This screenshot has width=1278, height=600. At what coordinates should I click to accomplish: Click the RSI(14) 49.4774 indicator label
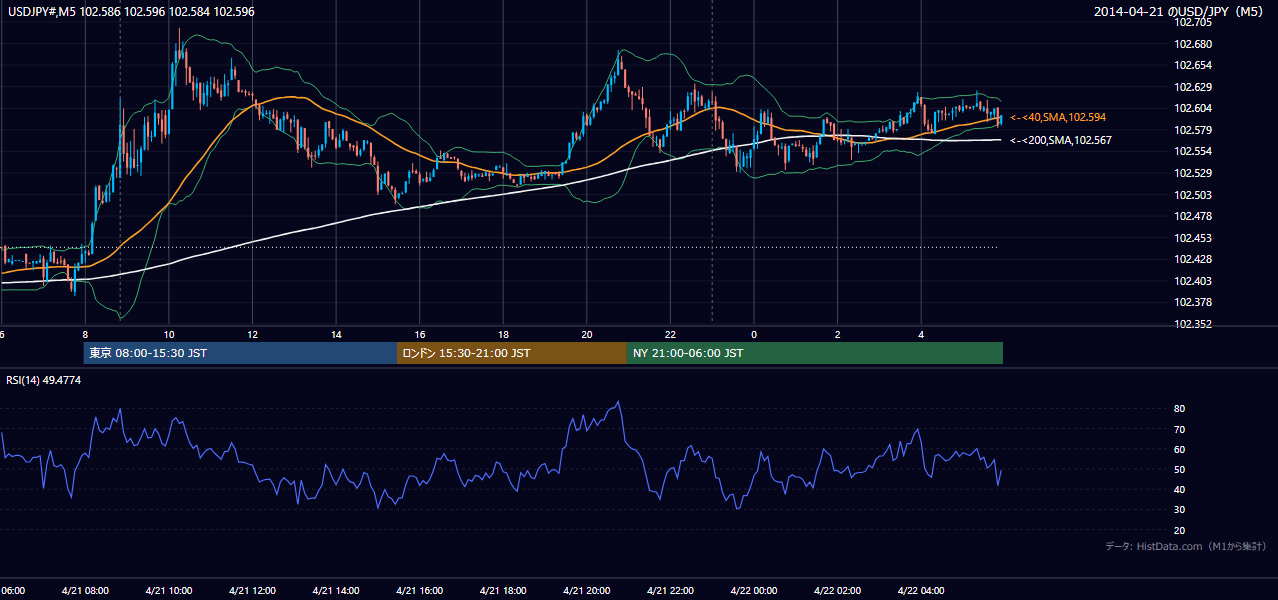44,380
